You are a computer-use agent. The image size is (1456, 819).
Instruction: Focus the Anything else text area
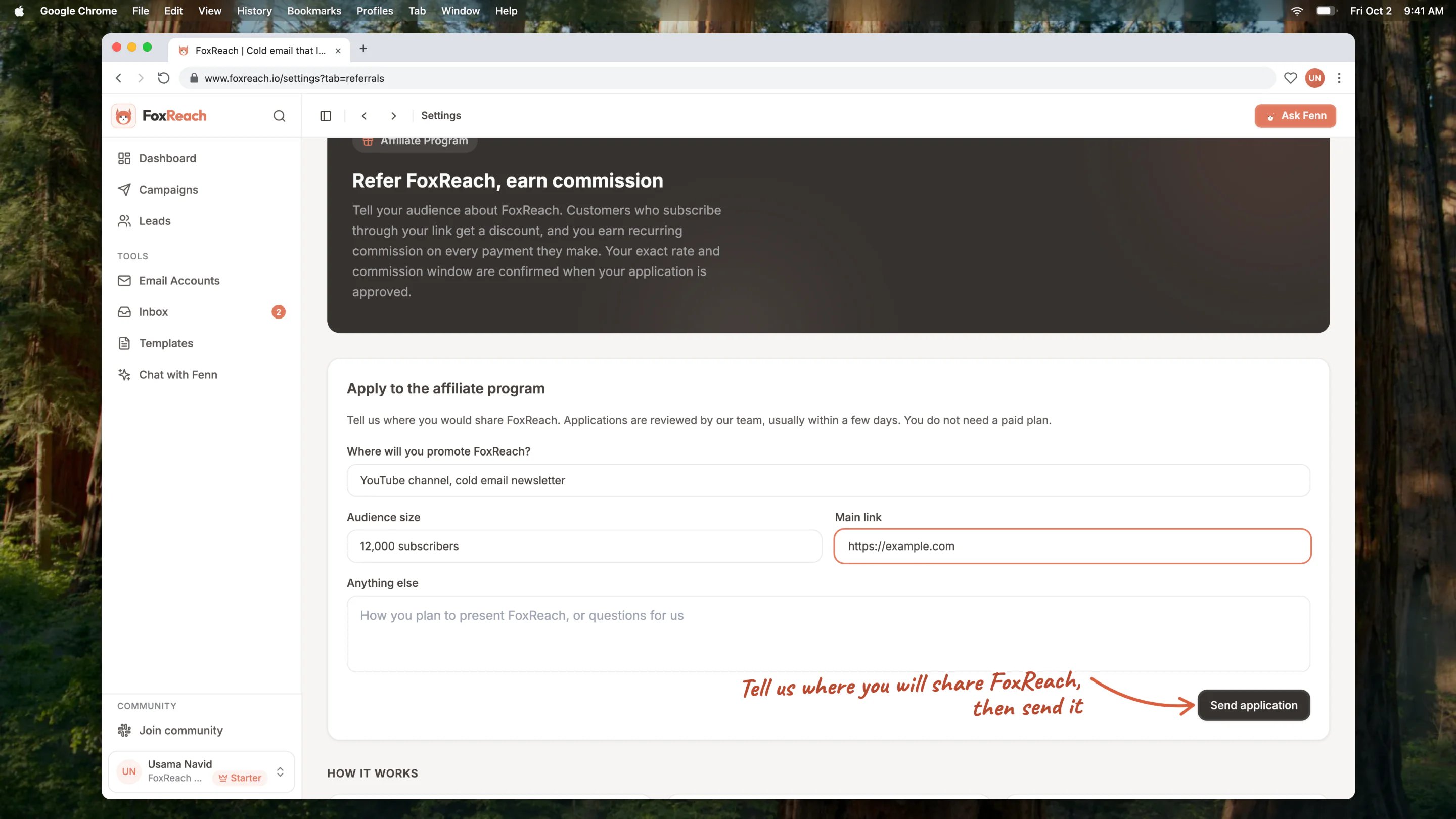tap(828, 633)
